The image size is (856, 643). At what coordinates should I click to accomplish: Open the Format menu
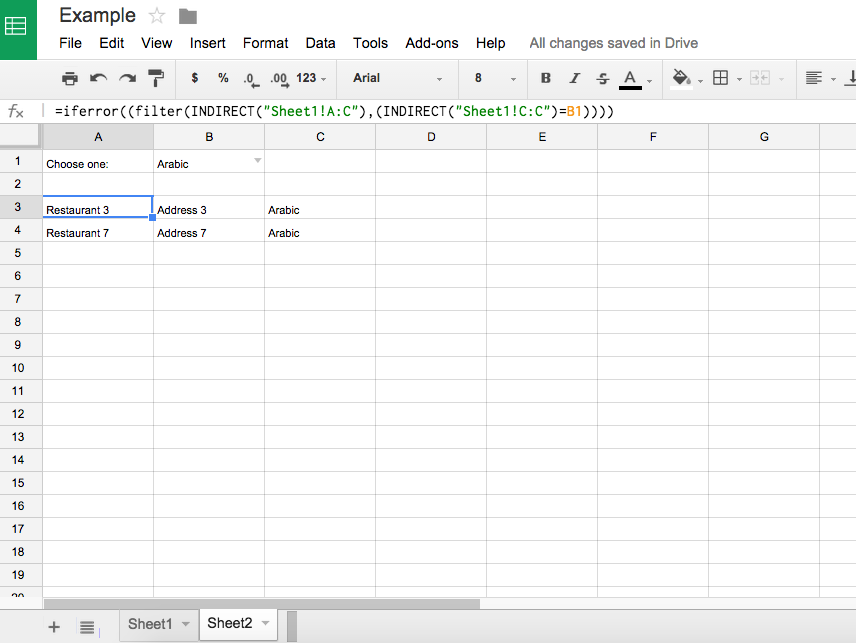[265, 43]
